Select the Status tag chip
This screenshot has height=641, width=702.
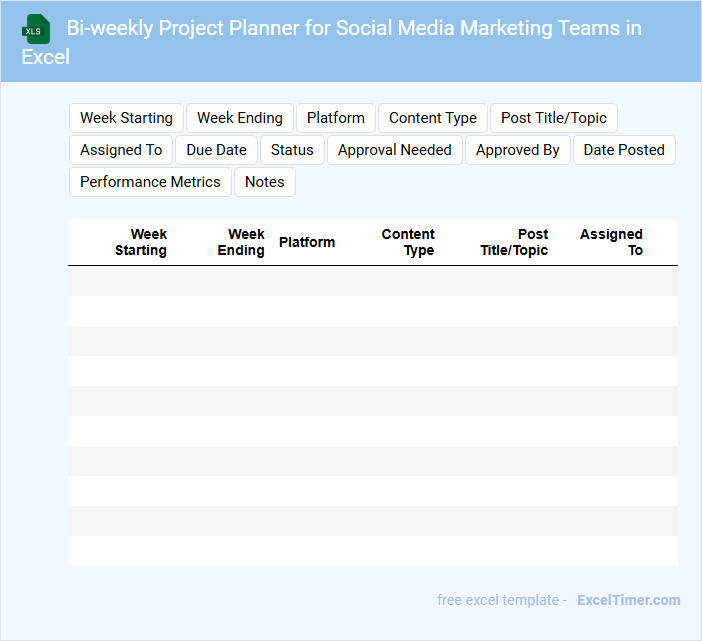coord(292,150)
